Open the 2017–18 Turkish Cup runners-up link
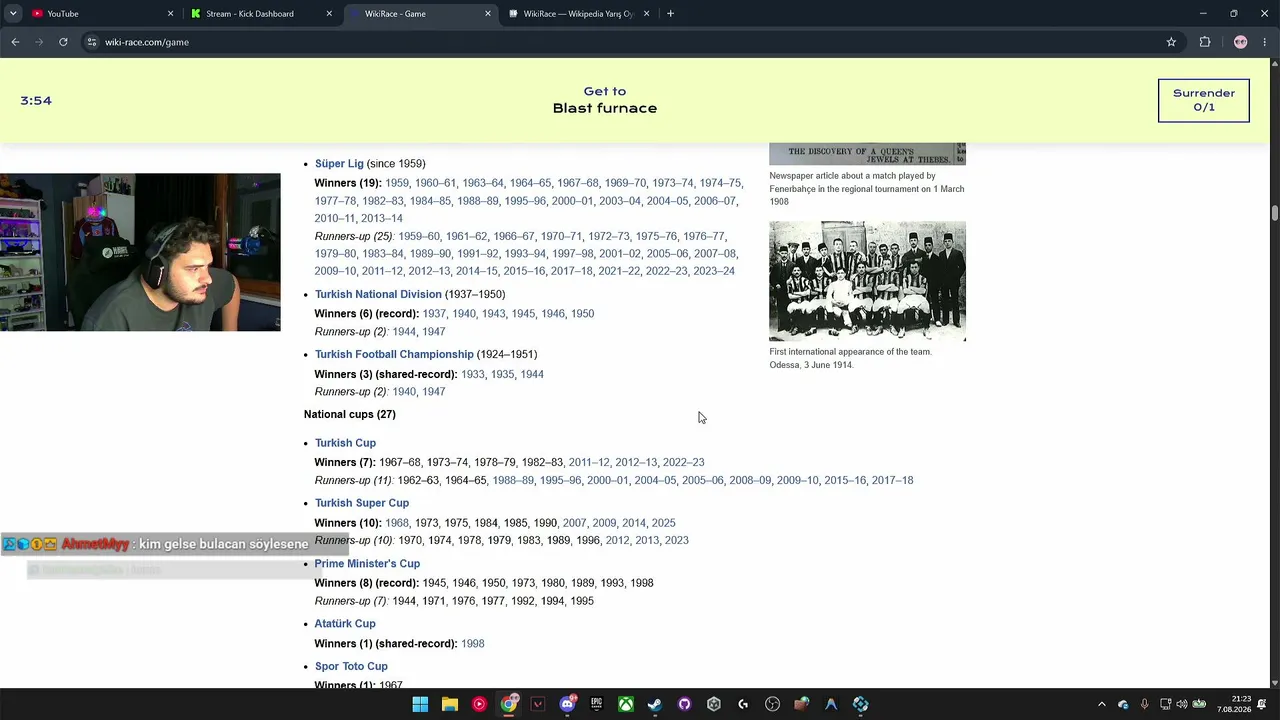Viewport: 1280px width, 720px height. [x=892, y=480]
